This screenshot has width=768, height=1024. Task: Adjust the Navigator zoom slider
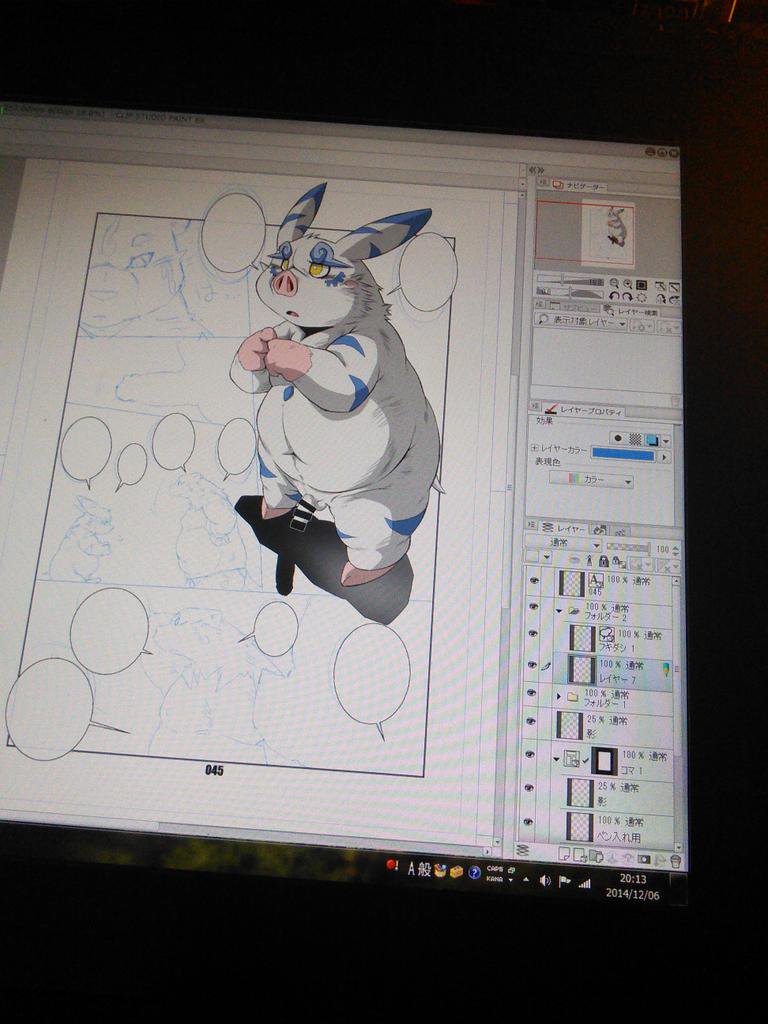[569, 281]
